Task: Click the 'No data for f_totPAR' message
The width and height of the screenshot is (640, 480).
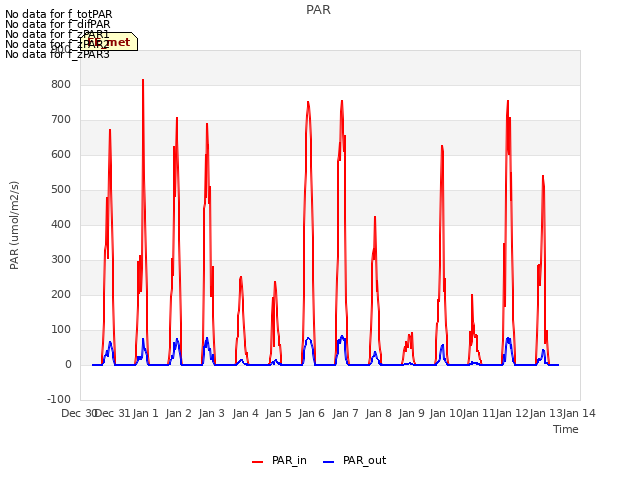Action: coord(58,14)
